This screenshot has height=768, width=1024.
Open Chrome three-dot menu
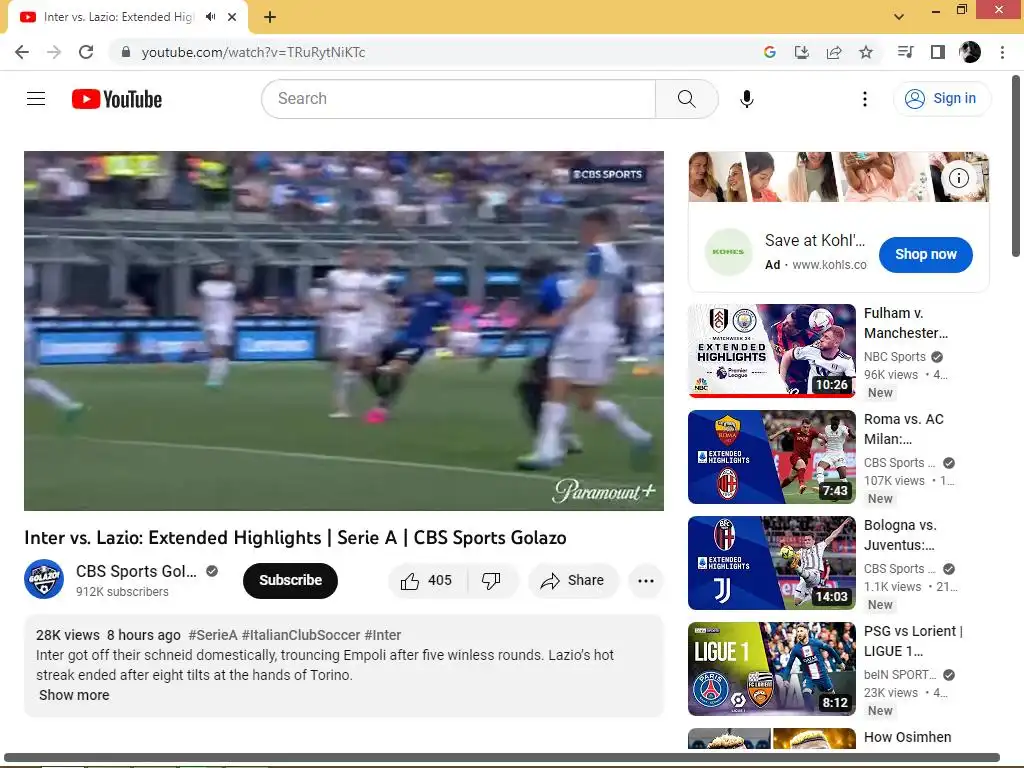point(1002,52)
